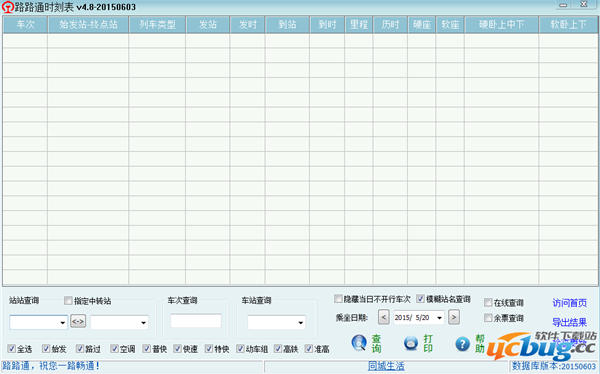
Task: Click the 导出结果 link
Action: (569, 322)
